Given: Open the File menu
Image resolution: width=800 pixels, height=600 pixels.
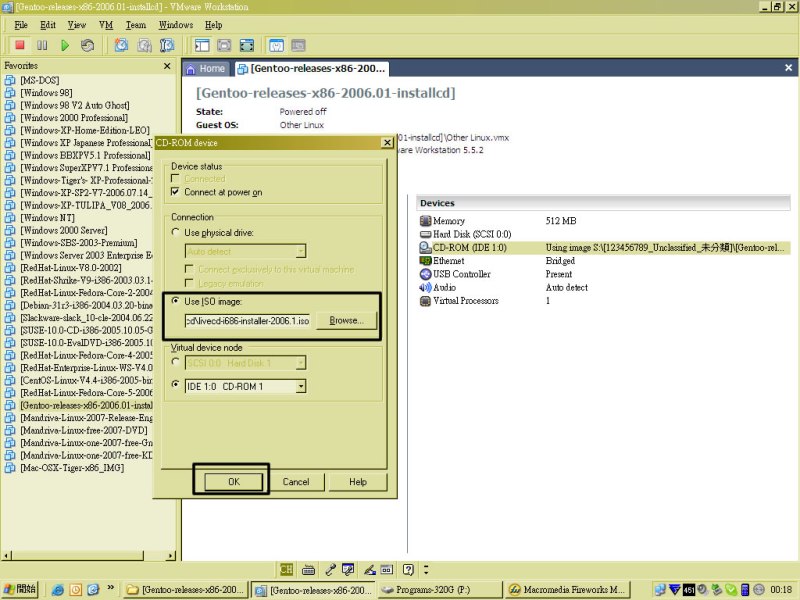Looking at the screenshot, I should [21, 25].
